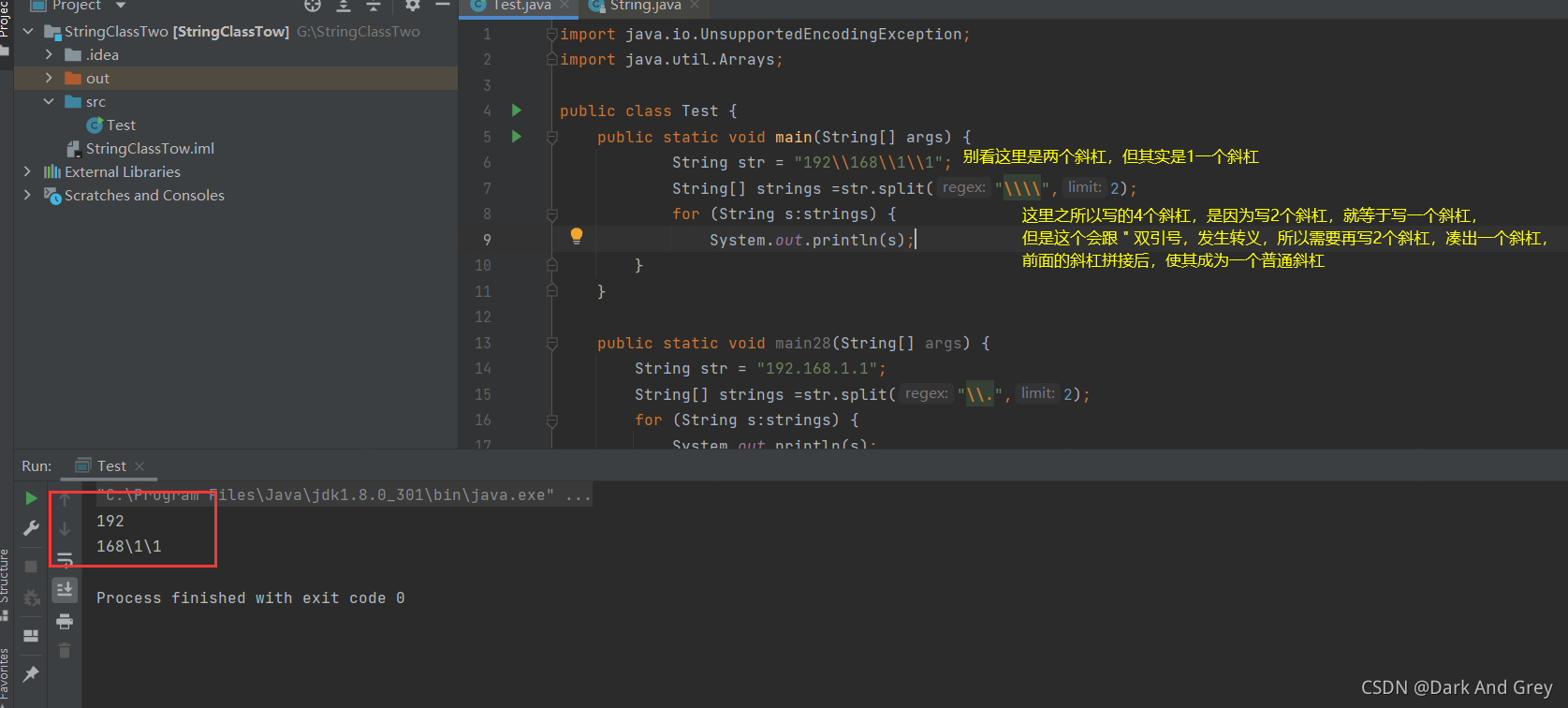
Task: Toggle Scroll to End in Run console
Action: [65, 589]
